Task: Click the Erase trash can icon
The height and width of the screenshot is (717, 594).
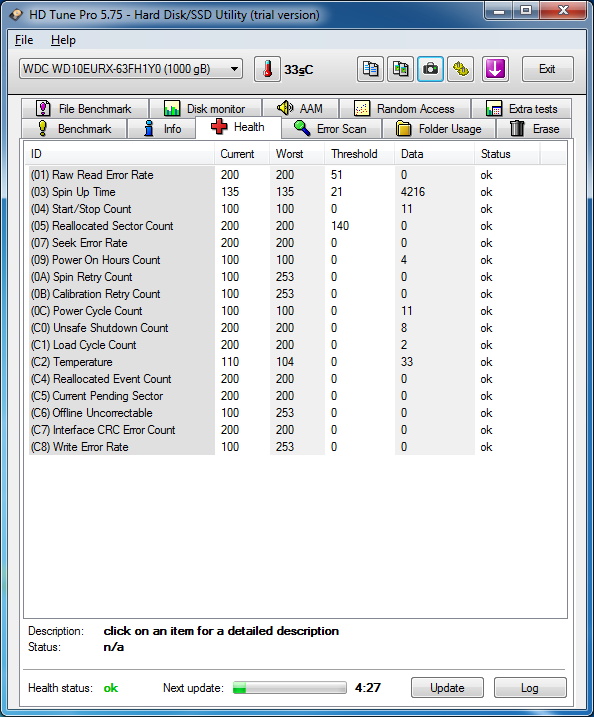Action: pos(517,128)
